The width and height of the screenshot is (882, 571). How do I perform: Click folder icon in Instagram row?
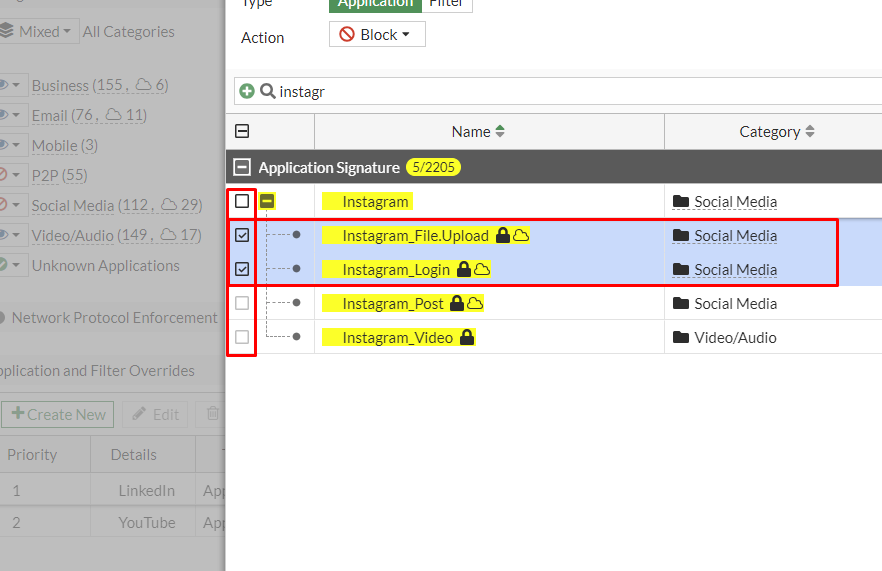[x=681, y=201]
